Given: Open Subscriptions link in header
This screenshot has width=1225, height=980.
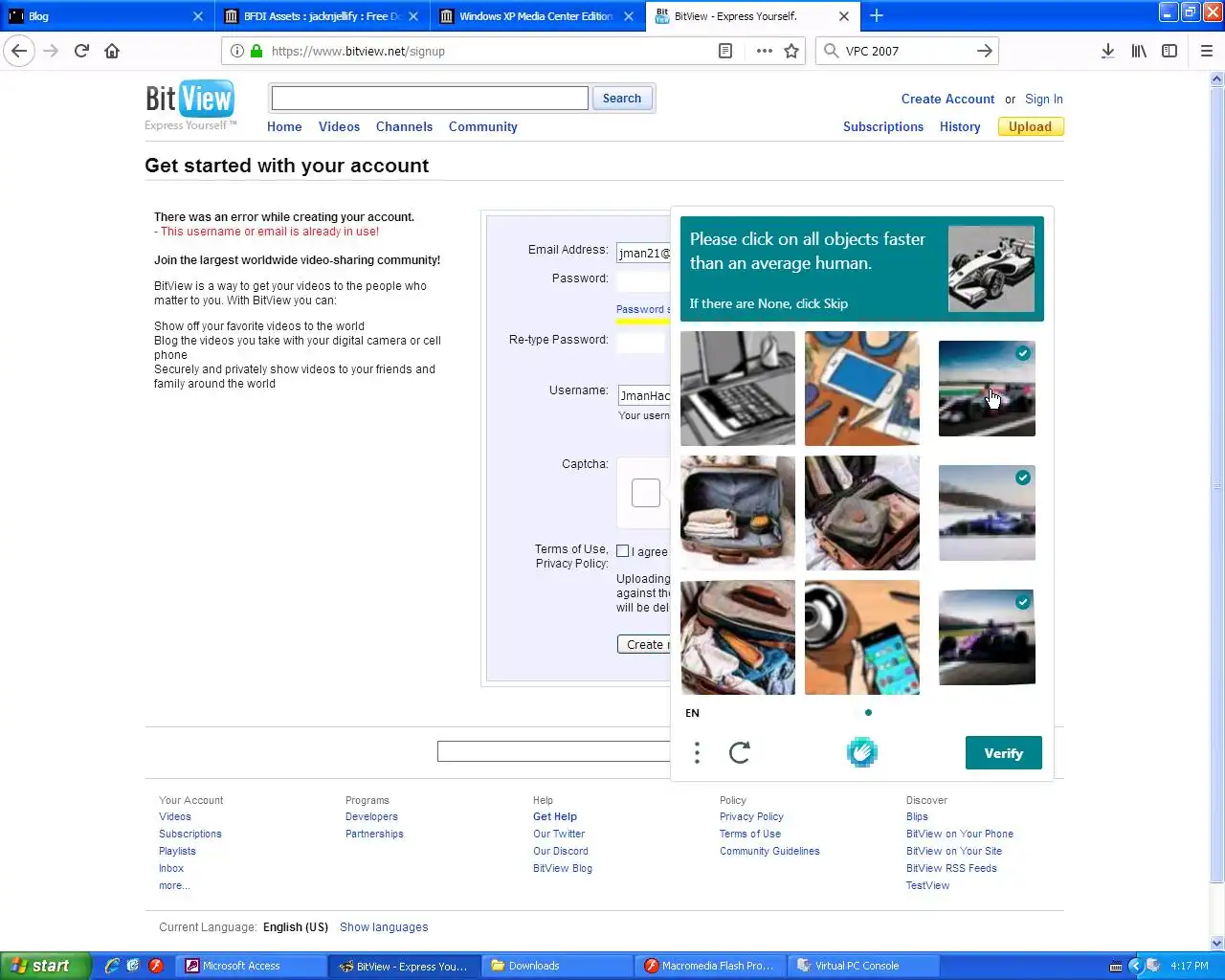Looking at the screenshot, I should pyautogui.click(x=883, y=126).
